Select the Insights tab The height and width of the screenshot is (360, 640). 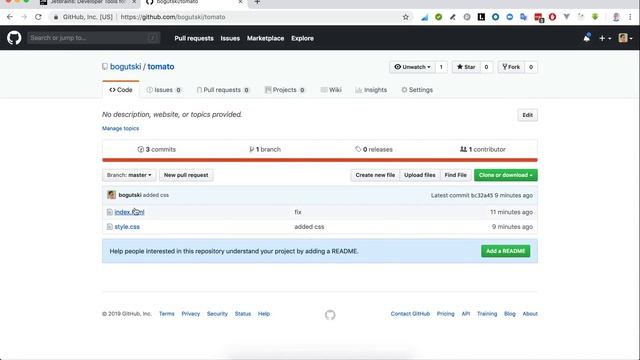point(371,90)
